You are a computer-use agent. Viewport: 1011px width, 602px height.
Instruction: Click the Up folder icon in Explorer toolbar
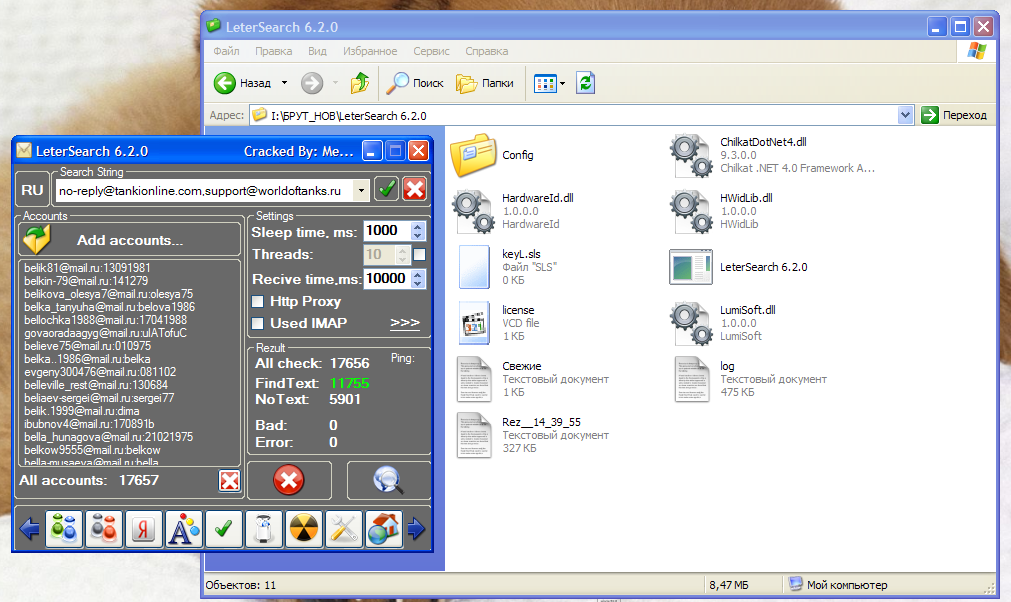(x=360, y=83)
